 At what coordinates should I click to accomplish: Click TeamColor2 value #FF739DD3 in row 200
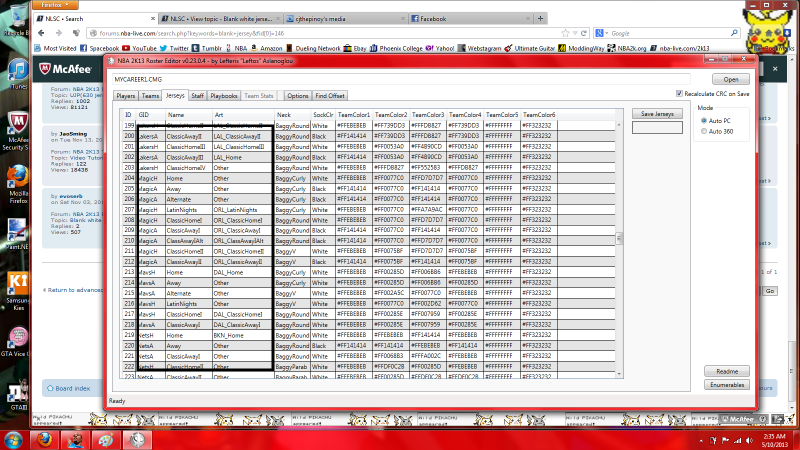(390, 136)
